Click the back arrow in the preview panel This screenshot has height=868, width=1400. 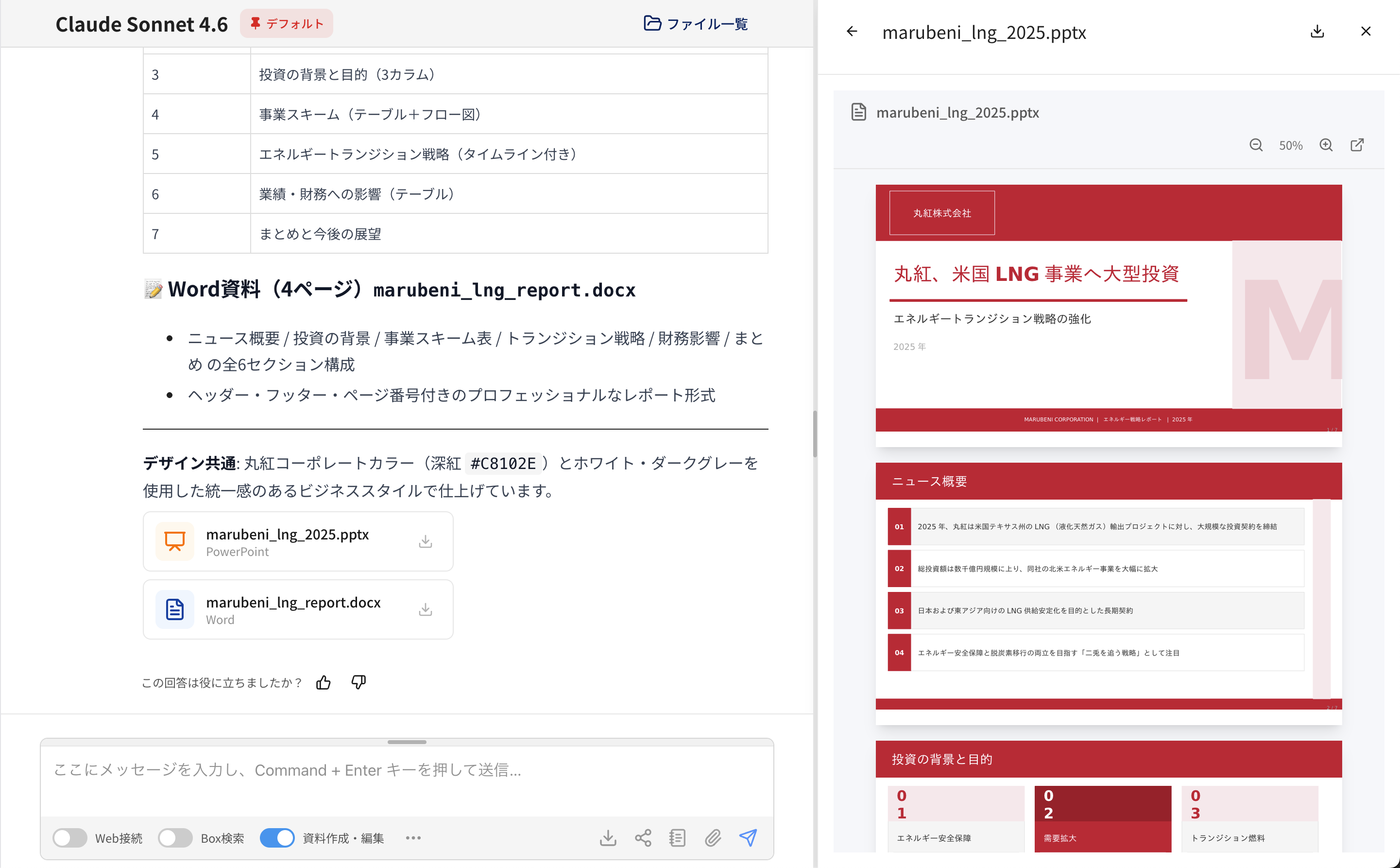pyautogui.click(x=851, y=32)
